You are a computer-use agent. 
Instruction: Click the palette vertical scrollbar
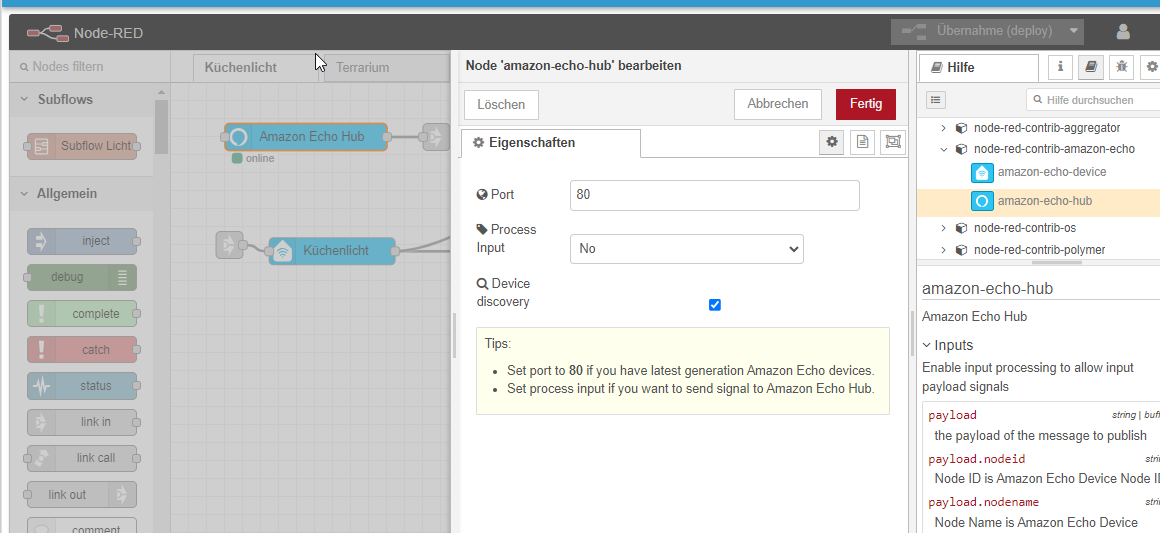click(161, 126)
